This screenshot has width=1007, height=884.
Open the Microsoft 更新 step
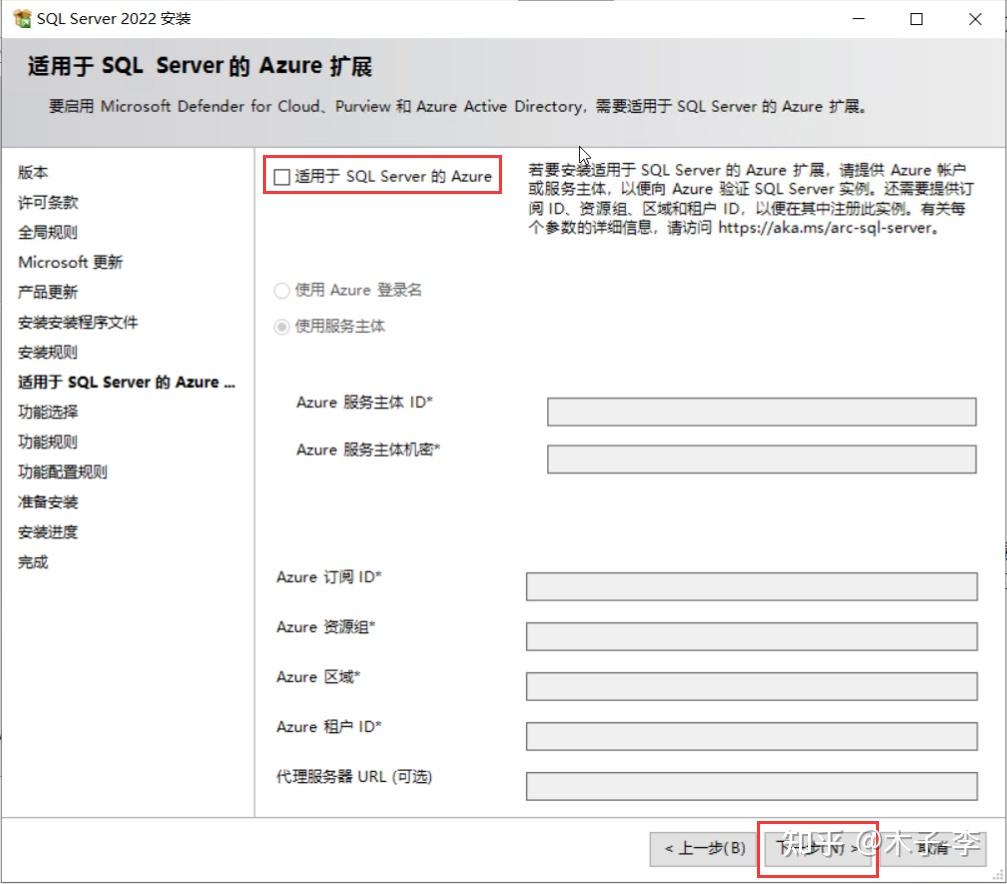coord(70,262)
